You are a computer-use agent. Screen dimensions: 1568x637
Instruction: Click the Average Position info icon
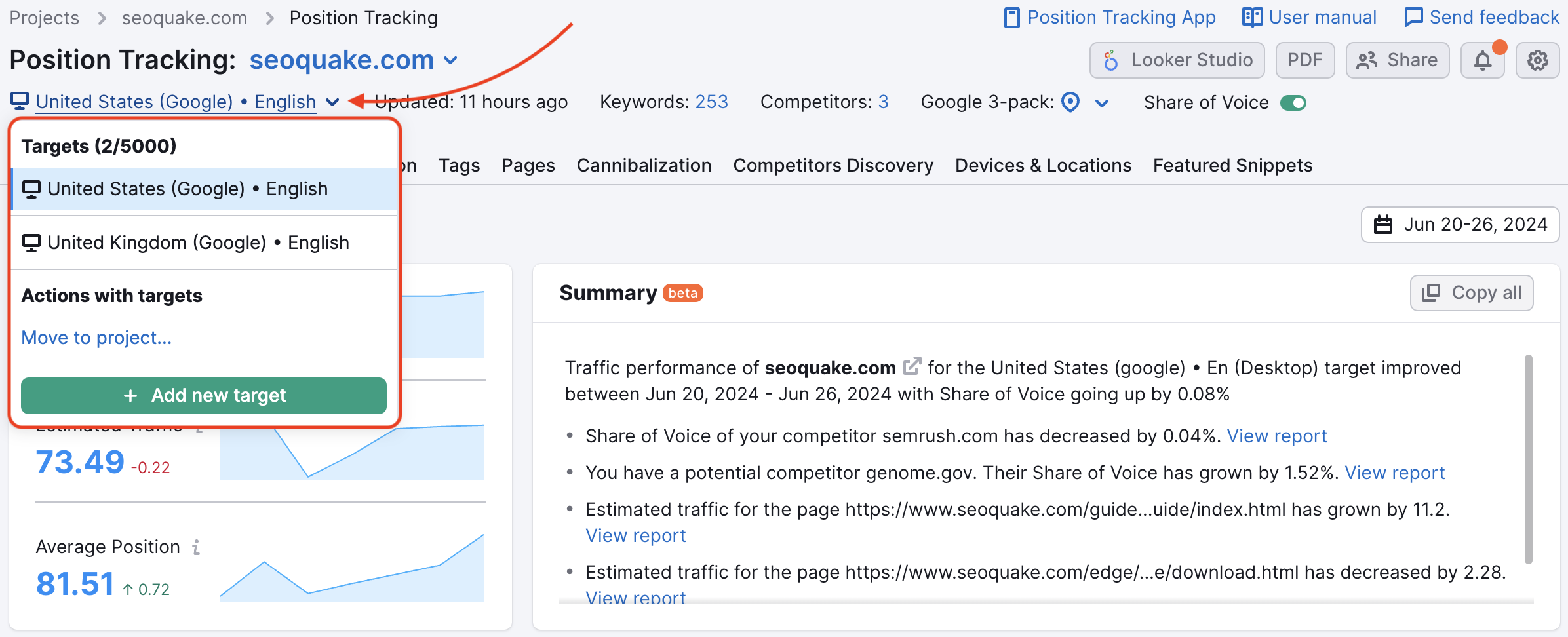(195, 547)
